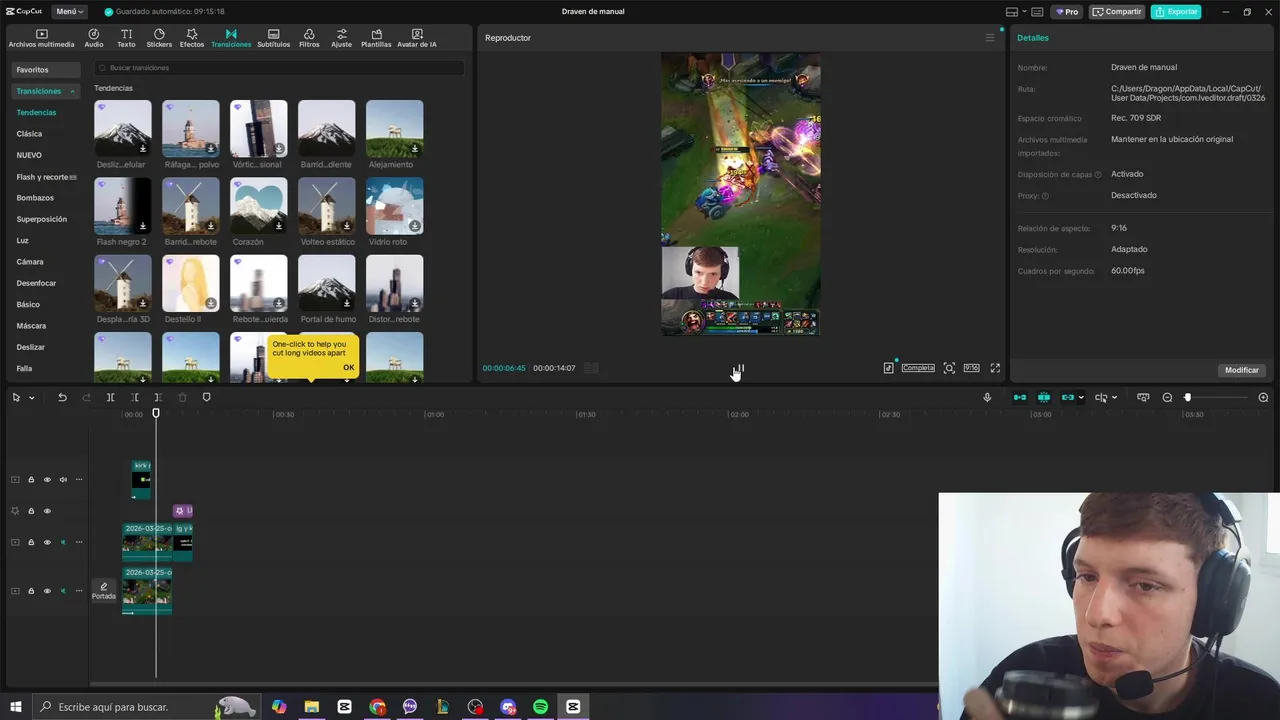Toggle the linkage button in timeline
This screenshot has height=720, width=1280.
pyautogui.click(x=1067, y=397)
